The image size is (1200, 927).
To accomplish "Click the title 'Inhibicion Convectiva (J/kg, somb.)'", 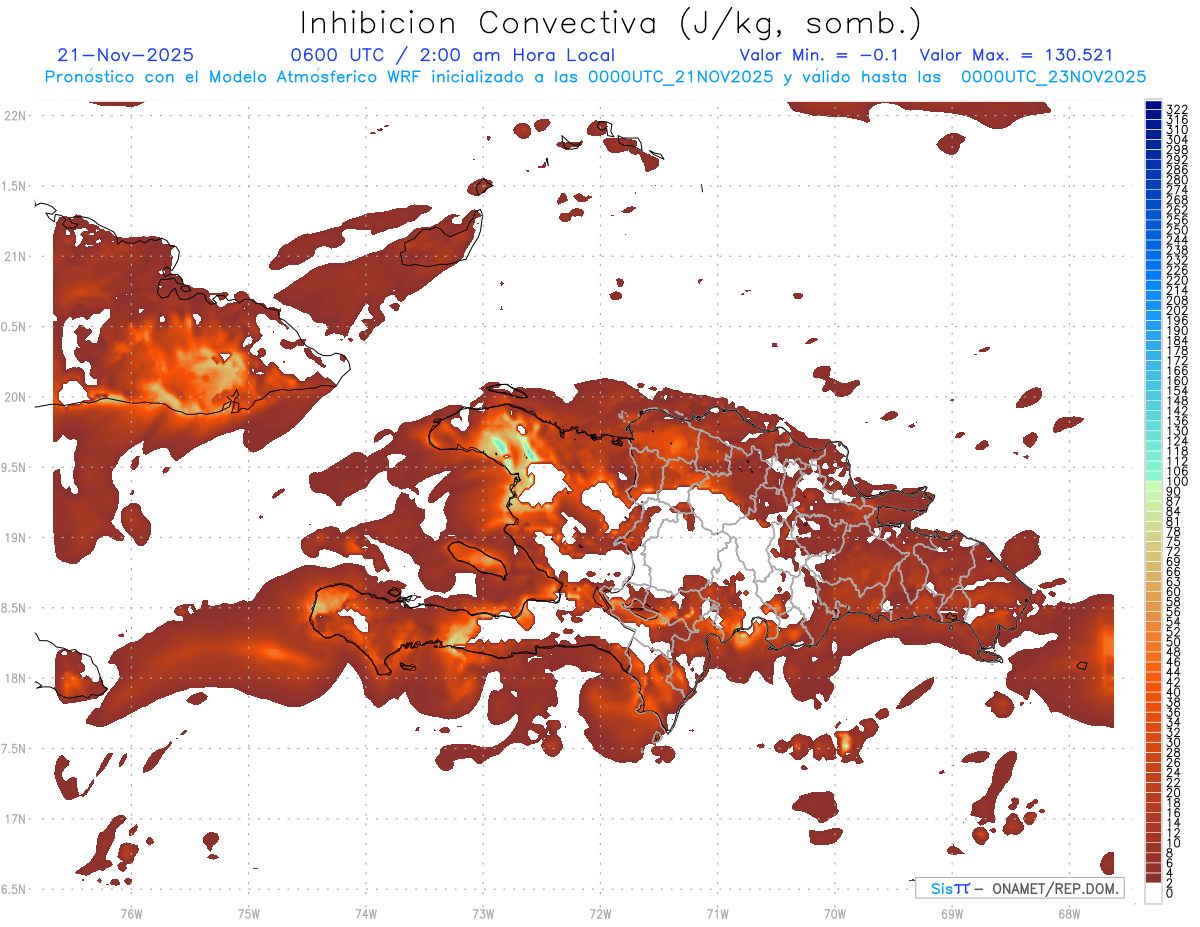I will (611, 23).
